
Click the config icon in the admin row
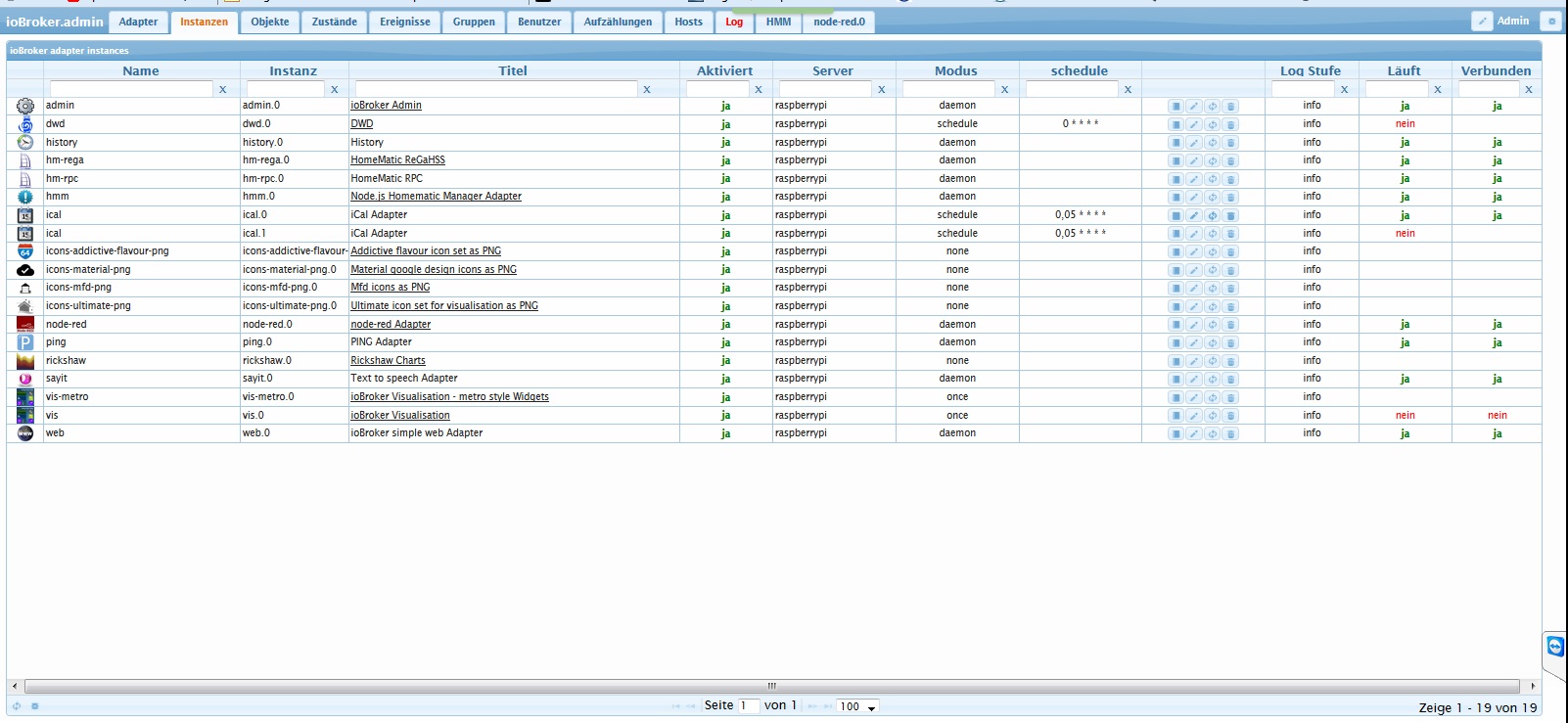pos(1176,107)
